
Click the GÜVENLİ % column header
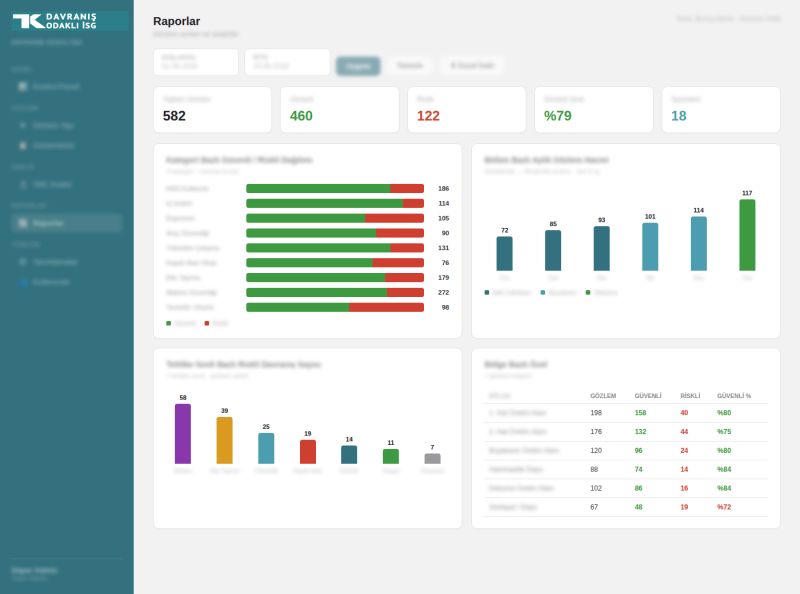pyautogui.click(x=734, y=395)
